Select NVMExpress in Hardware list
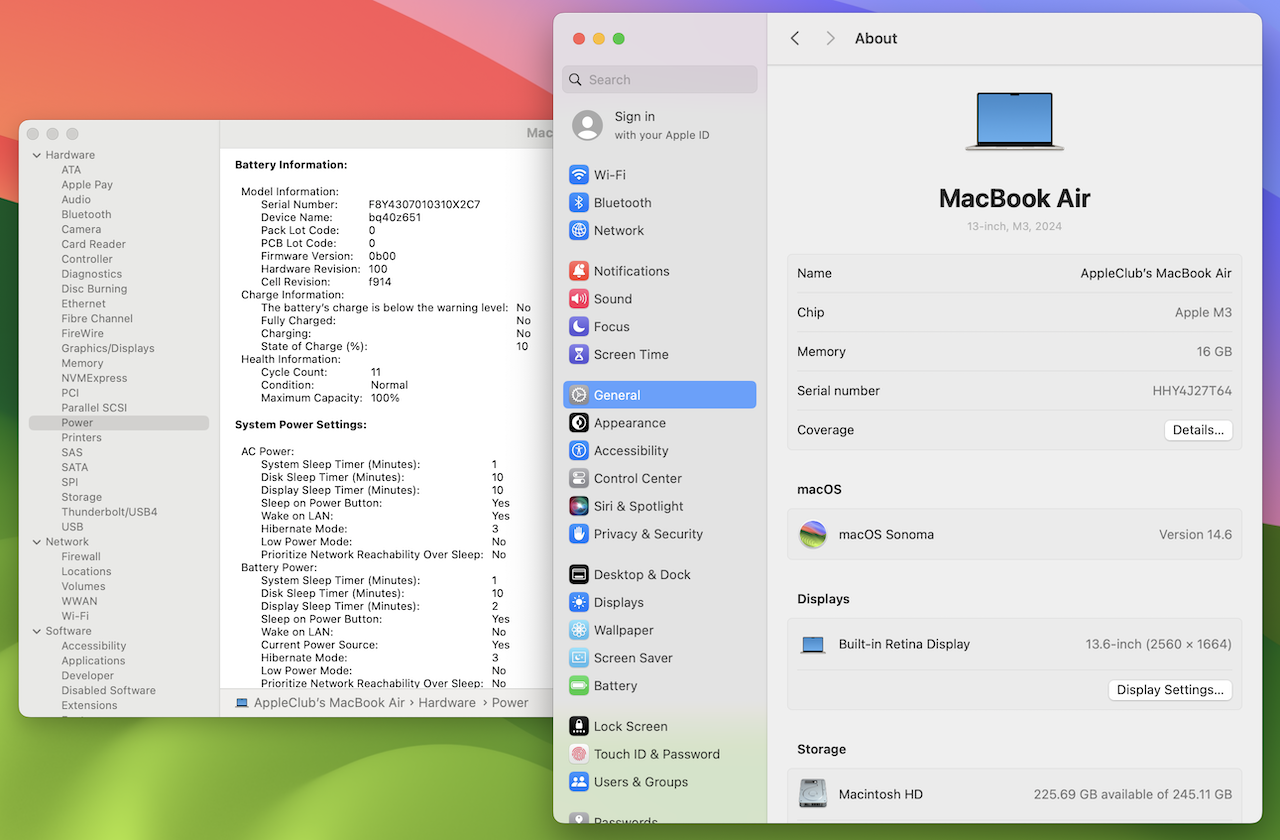Viewport: 1280px width, 840px height. pyautogui.click(x=94, y=379)
